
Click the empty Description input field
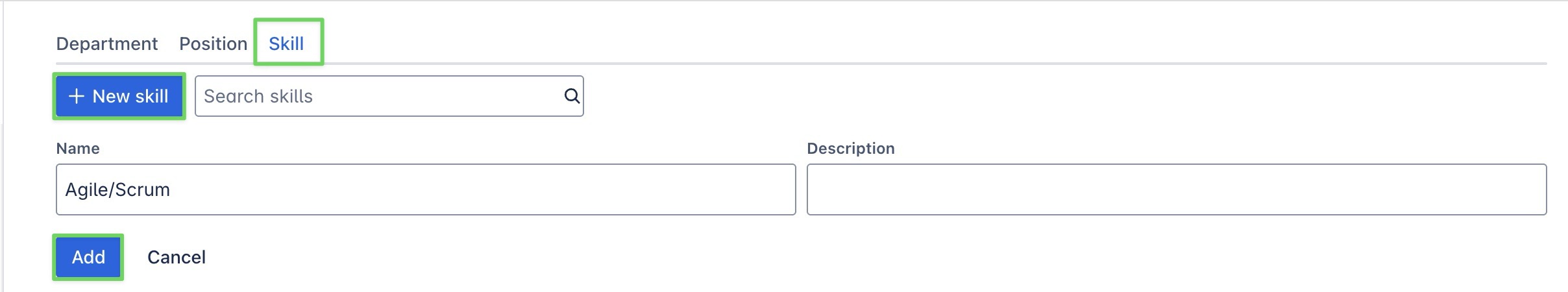pyautogui.click(x=1176, y=189)
